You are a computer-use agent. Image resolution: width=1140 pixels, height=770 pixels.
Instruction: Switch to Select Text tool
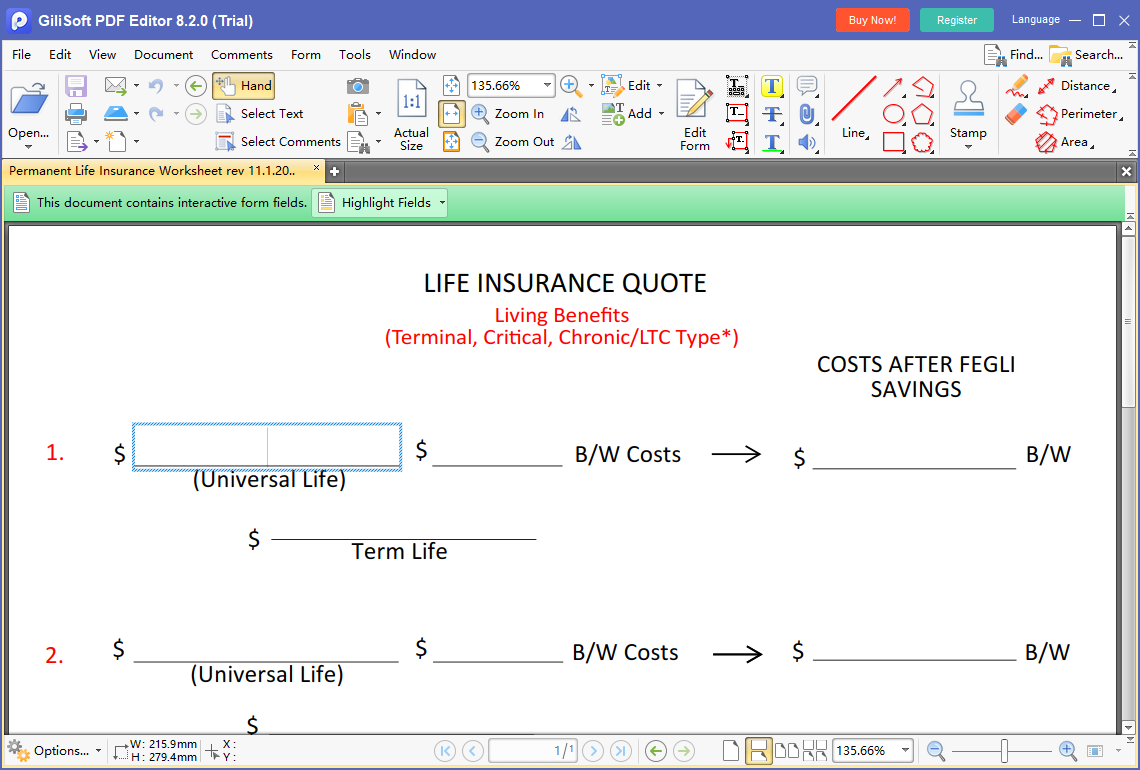click(260, 113)
